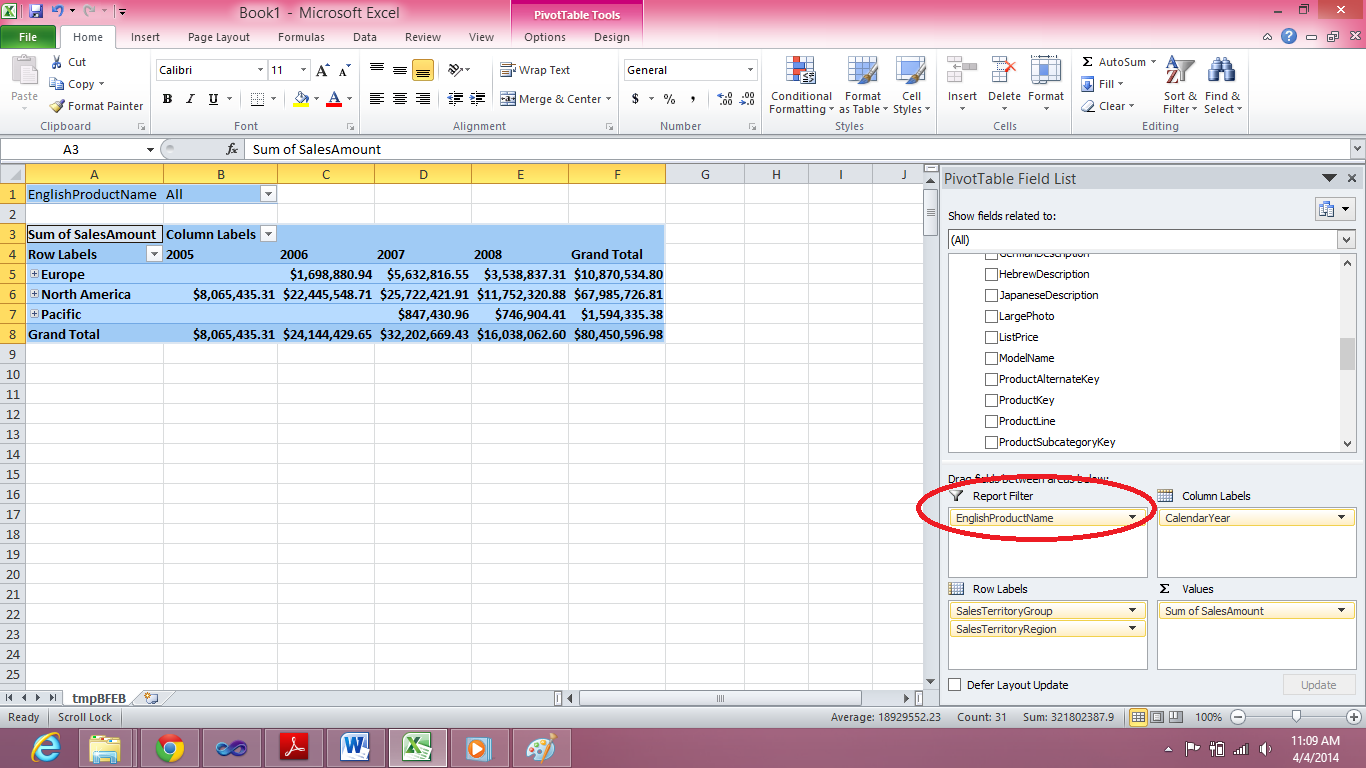The width and height of the screenshot is (1366, 768).
Task: Check the ProductKey field
Action: 991,400
